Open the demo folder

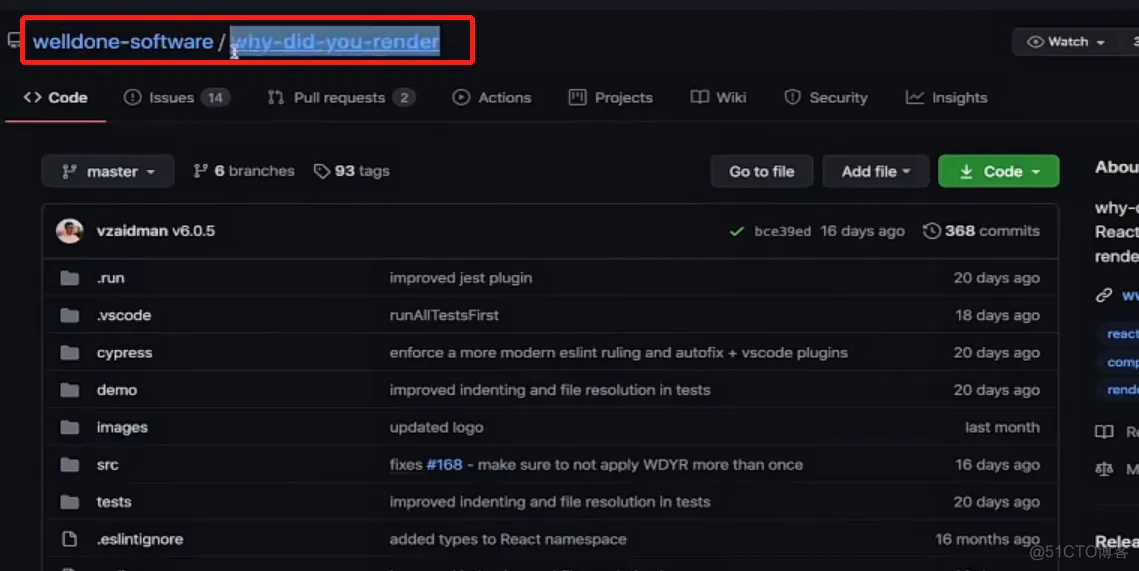click(x=117, y=390)
